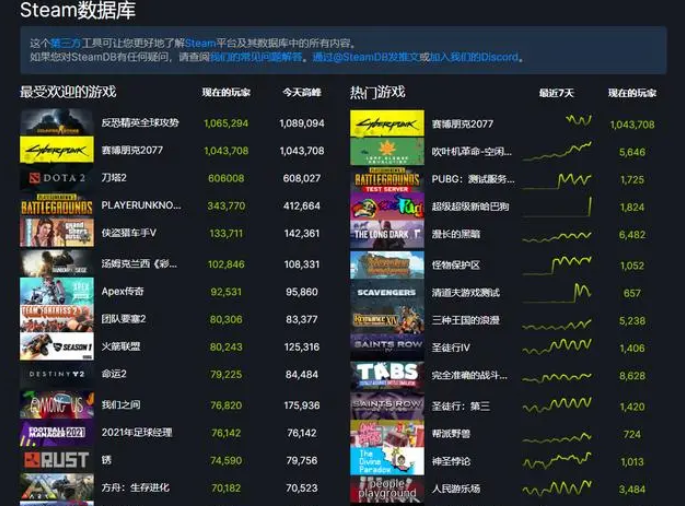Screen dimensions: 685x506
Task: Click the 7-day sparkline for 超级超级新哈巴狗
Action: click(557, 207)
